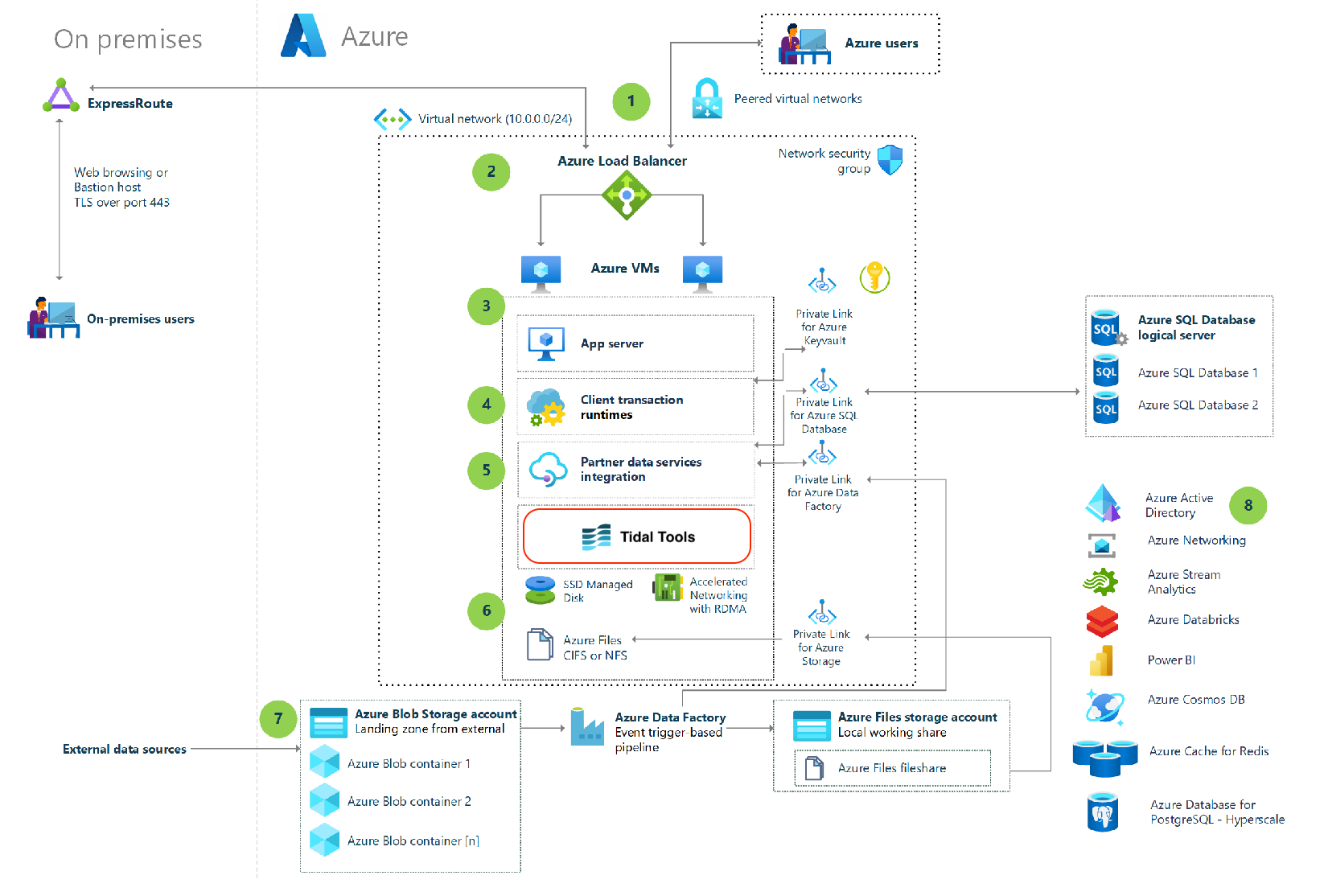
Task: Click the Azure logo icon
Action: point(303,35)
